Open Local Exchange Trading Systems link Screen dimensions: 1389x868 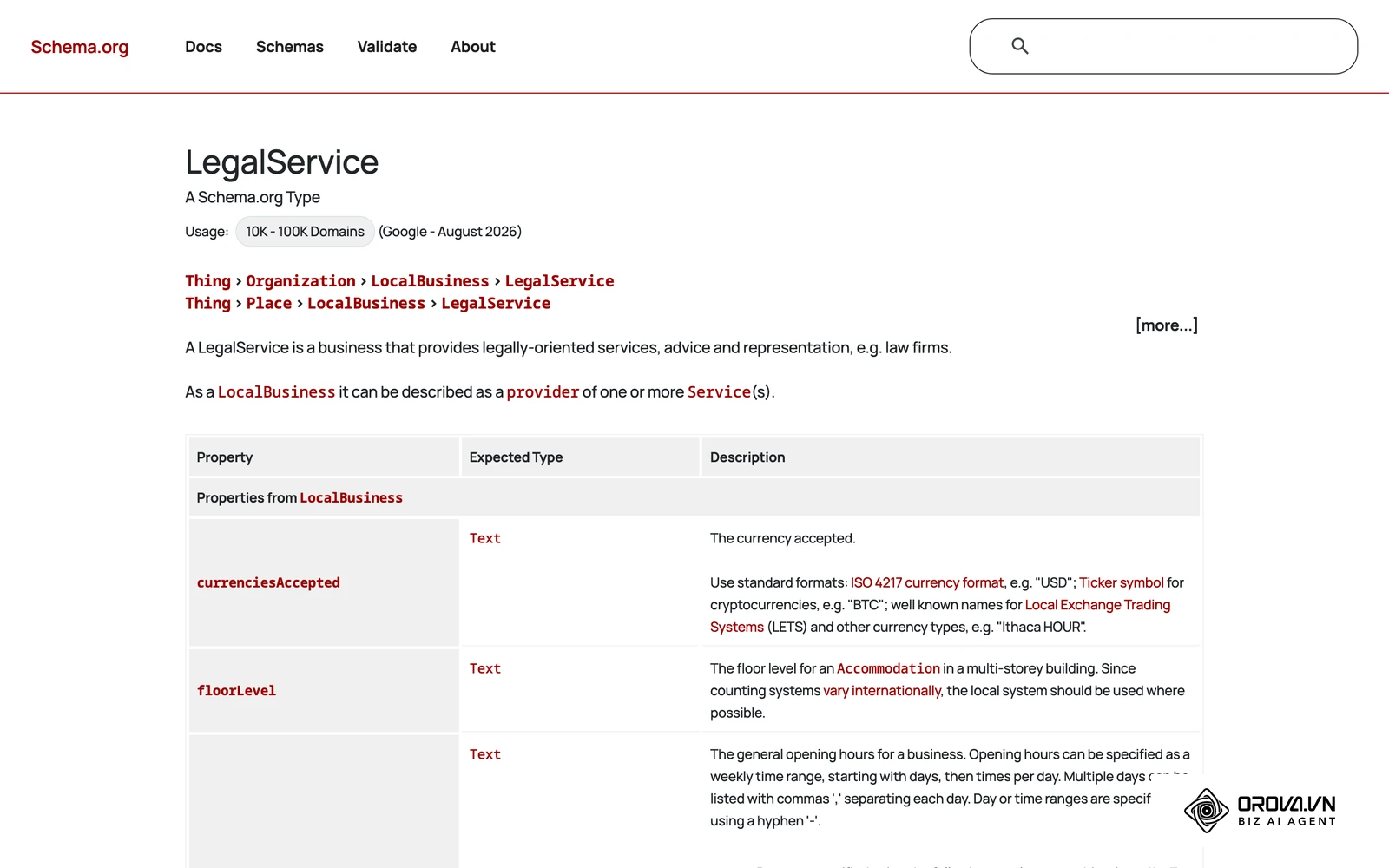[x=1097, y=605]
